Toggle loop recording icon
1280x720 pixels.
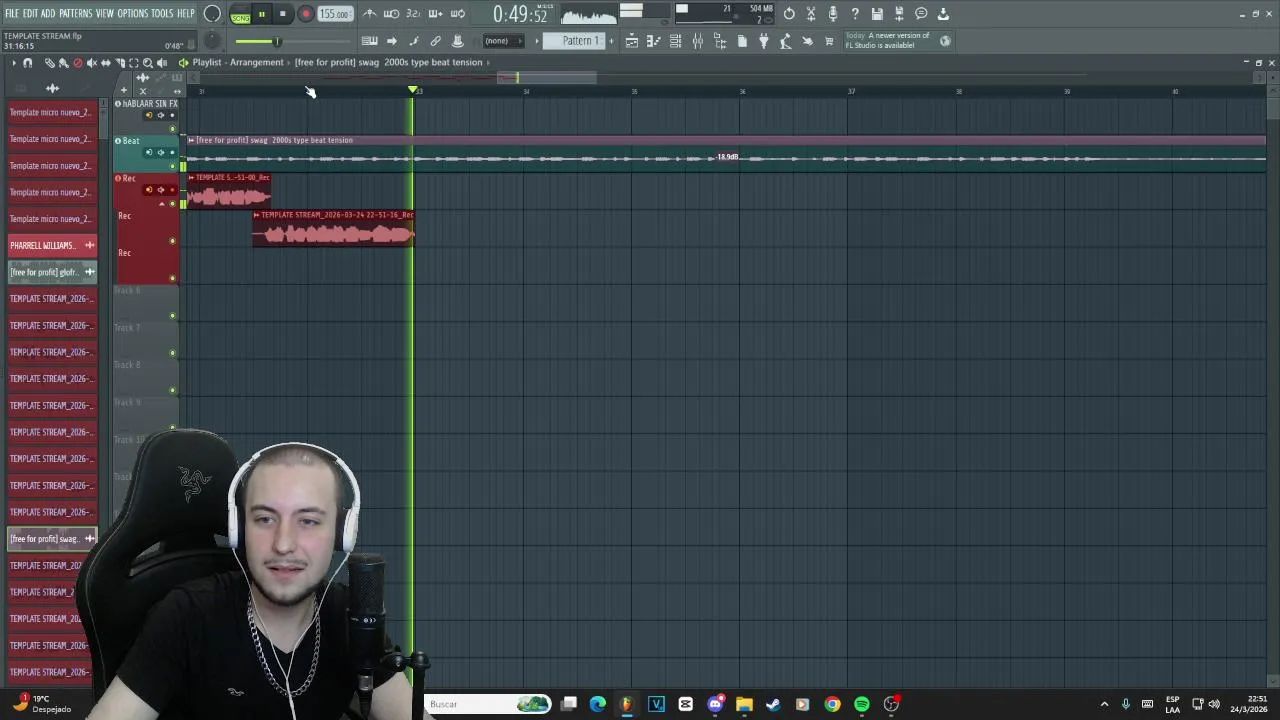458,14
